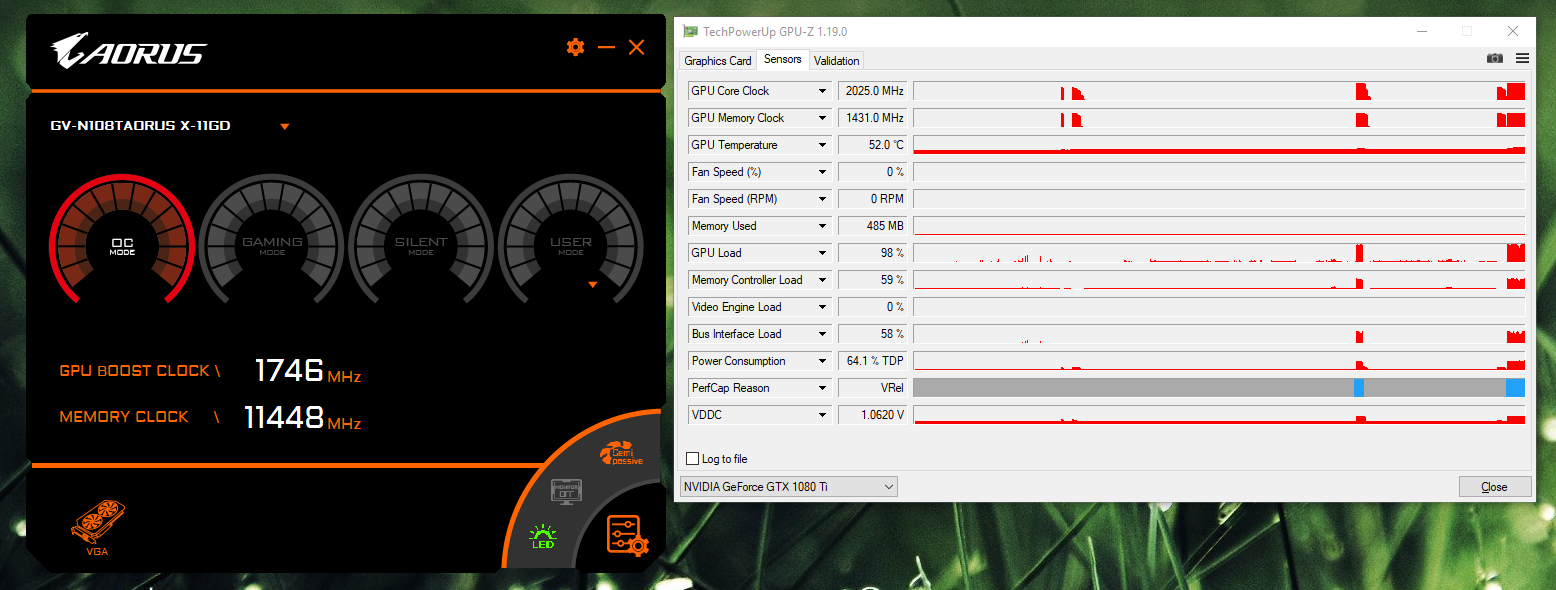1556x590 pixels.
Task: Click GPU Boost Clock 1746 MHz readout
Action: click(x=308, y=371)
